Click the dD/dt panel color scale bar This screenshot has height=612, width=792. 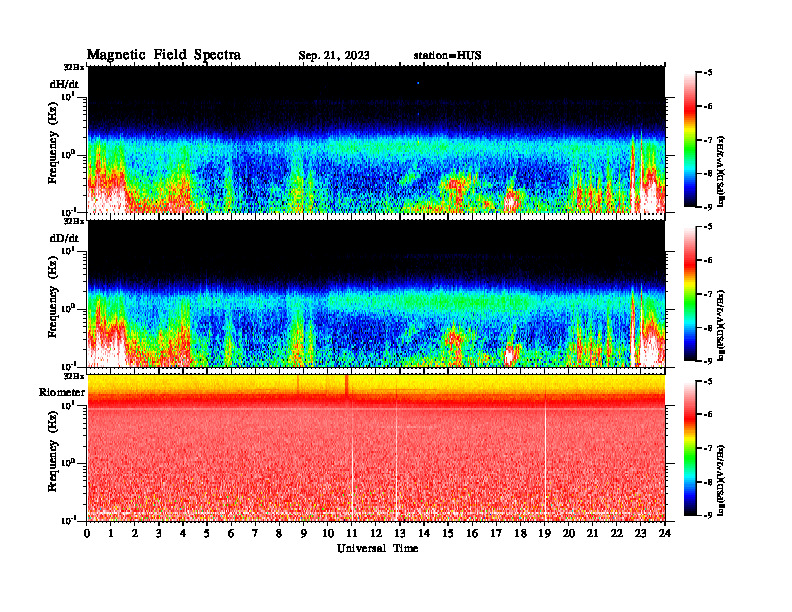click(x=690, y=293)
